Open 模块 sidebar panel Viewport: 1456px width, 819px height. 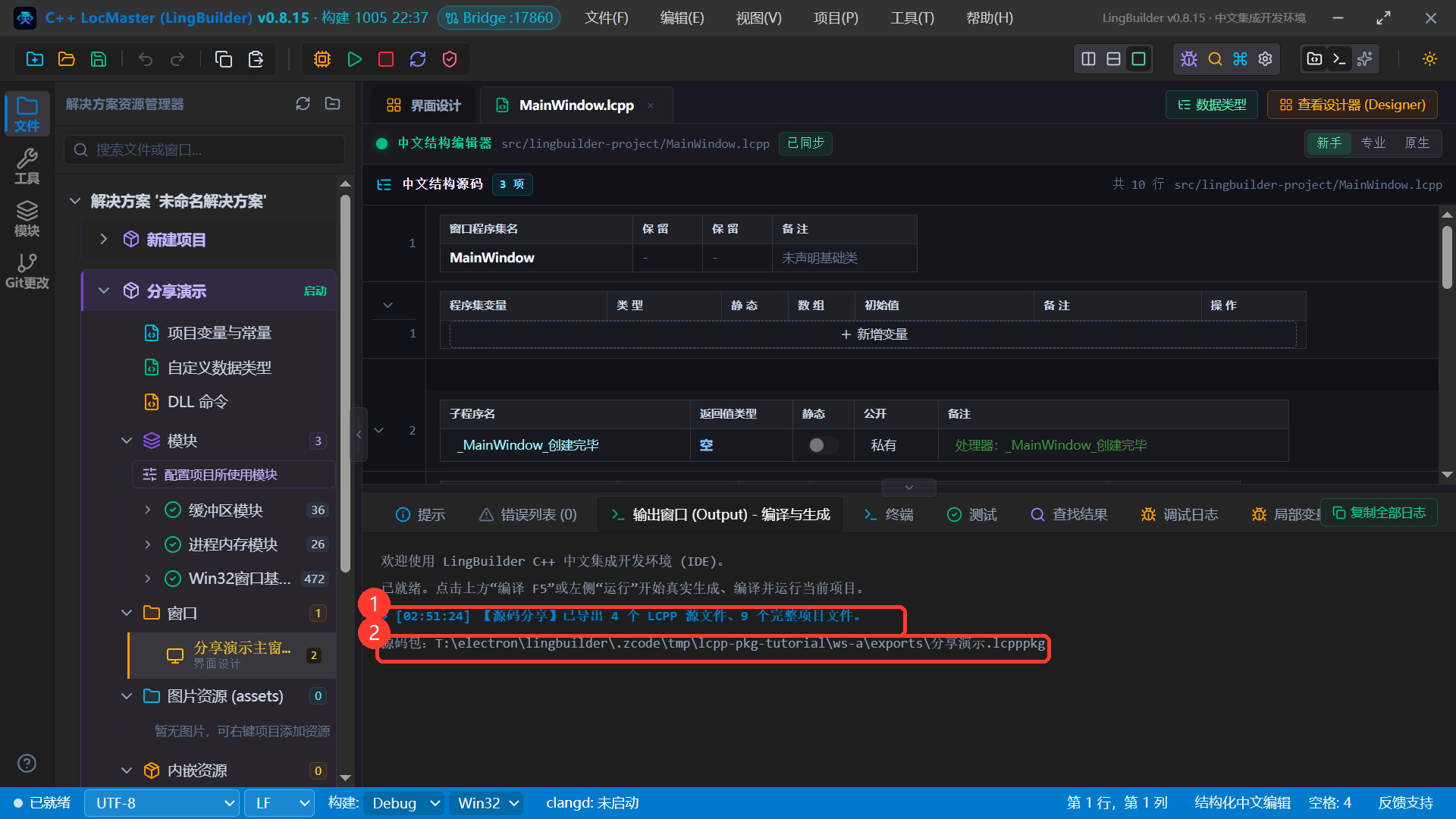click(27, 219)
